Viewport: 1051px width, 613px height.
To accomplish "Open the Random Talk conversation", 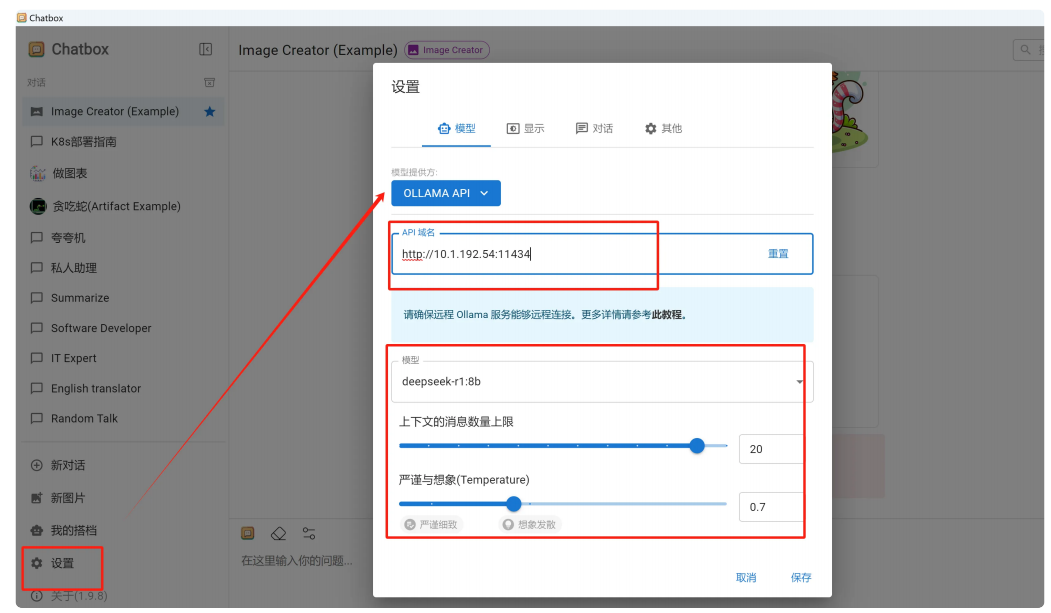I will (123, 418).
